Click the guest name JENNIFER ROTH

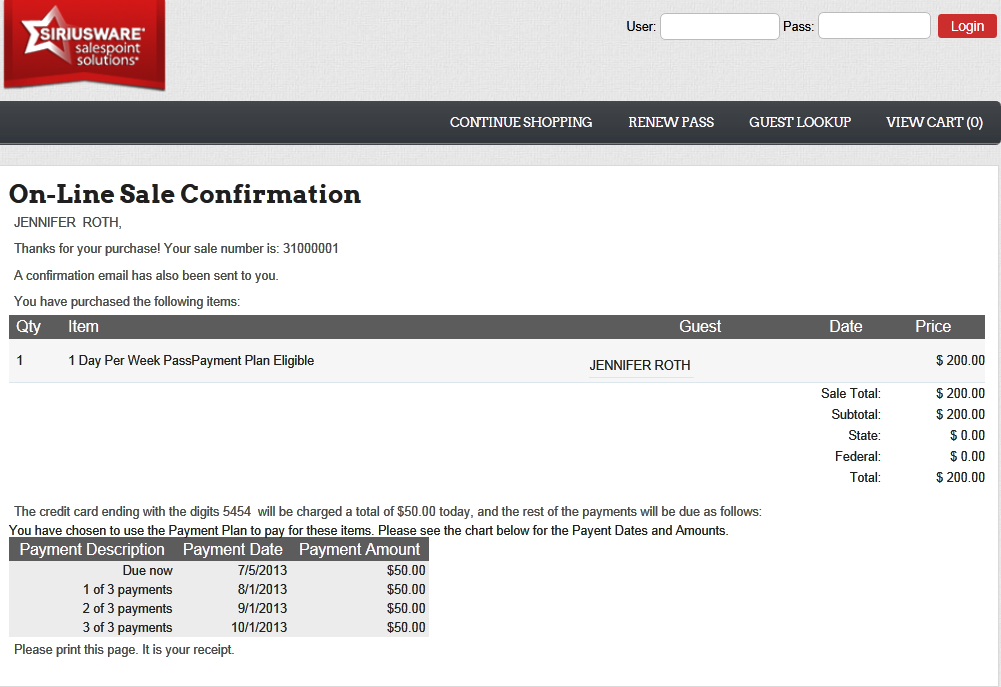point(640,365)
